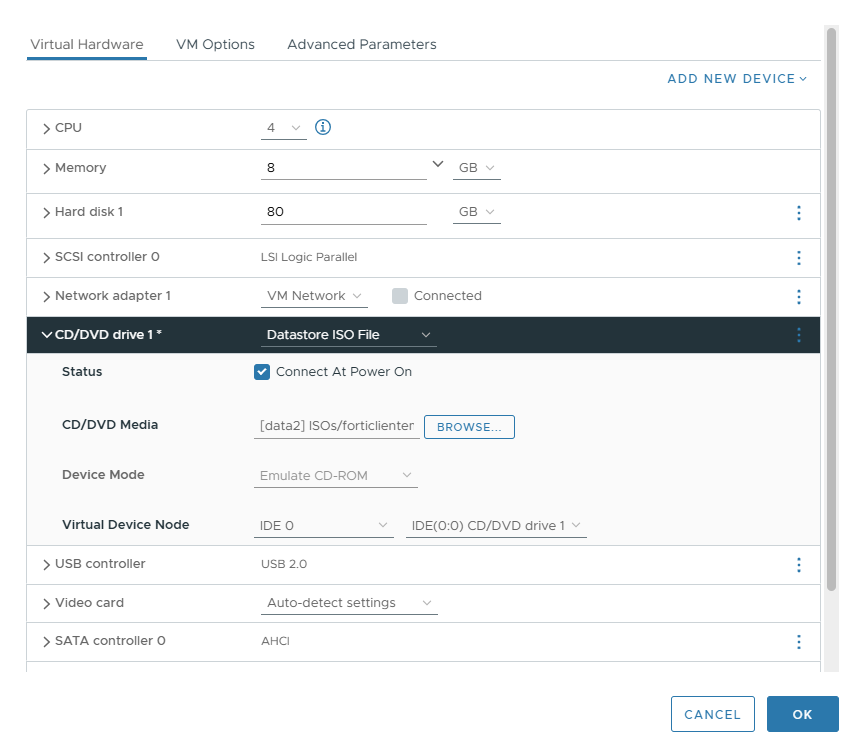
Task: Click the CPU info icon
Action: (323, 127)
